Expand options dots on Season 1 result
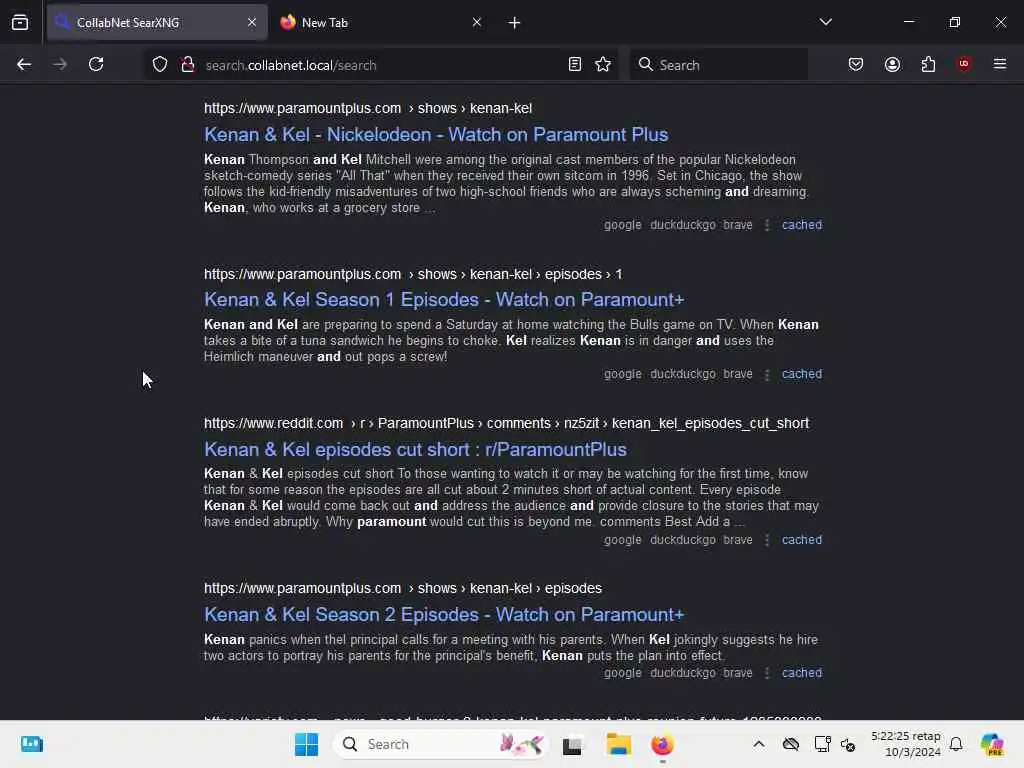 (767, 375)
